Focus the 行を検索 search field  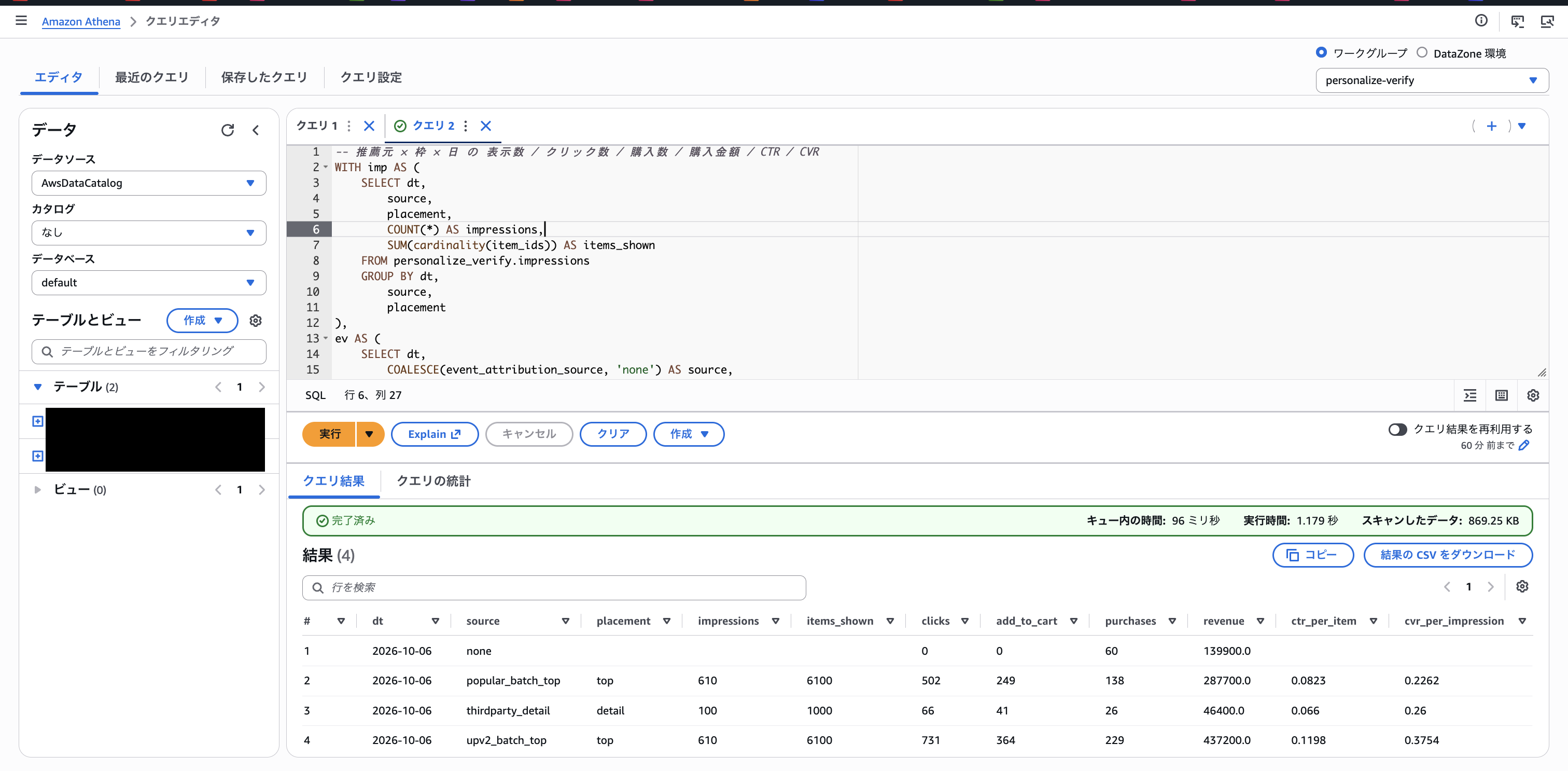pos(554,588)
